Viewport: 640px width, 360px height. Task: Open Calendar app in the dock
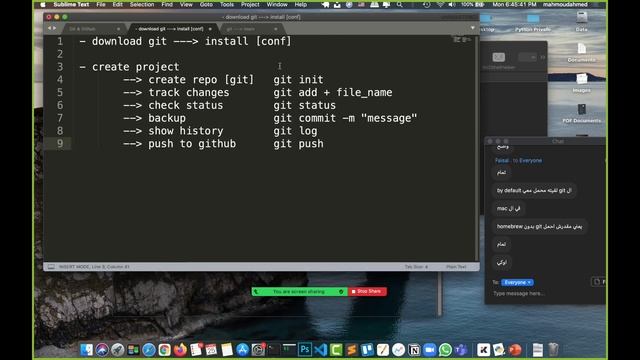point(211,350)
